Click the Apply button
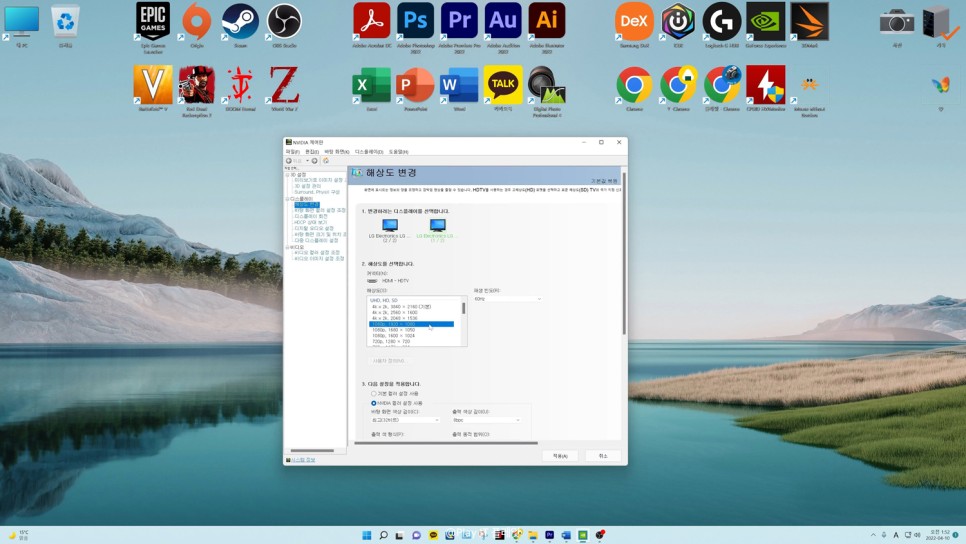The image size is (966, 544). tap(560, 456)
